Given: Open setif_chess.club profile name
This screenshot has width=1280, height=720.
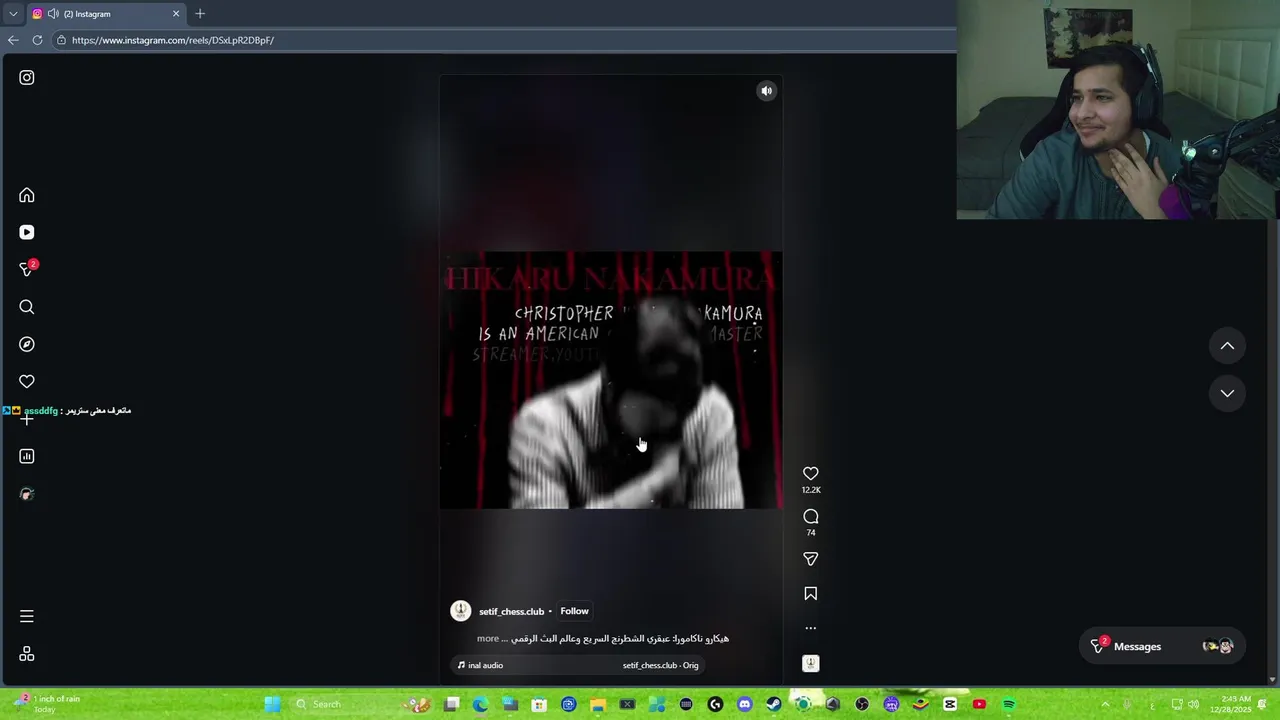Looking at the screenshot, I should click(x=511, y=611).
